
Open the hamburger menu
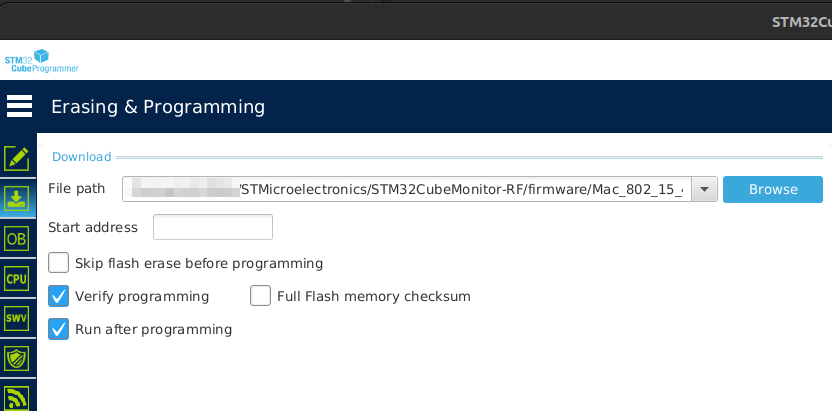pyautogui.click(x=19, y=106)
